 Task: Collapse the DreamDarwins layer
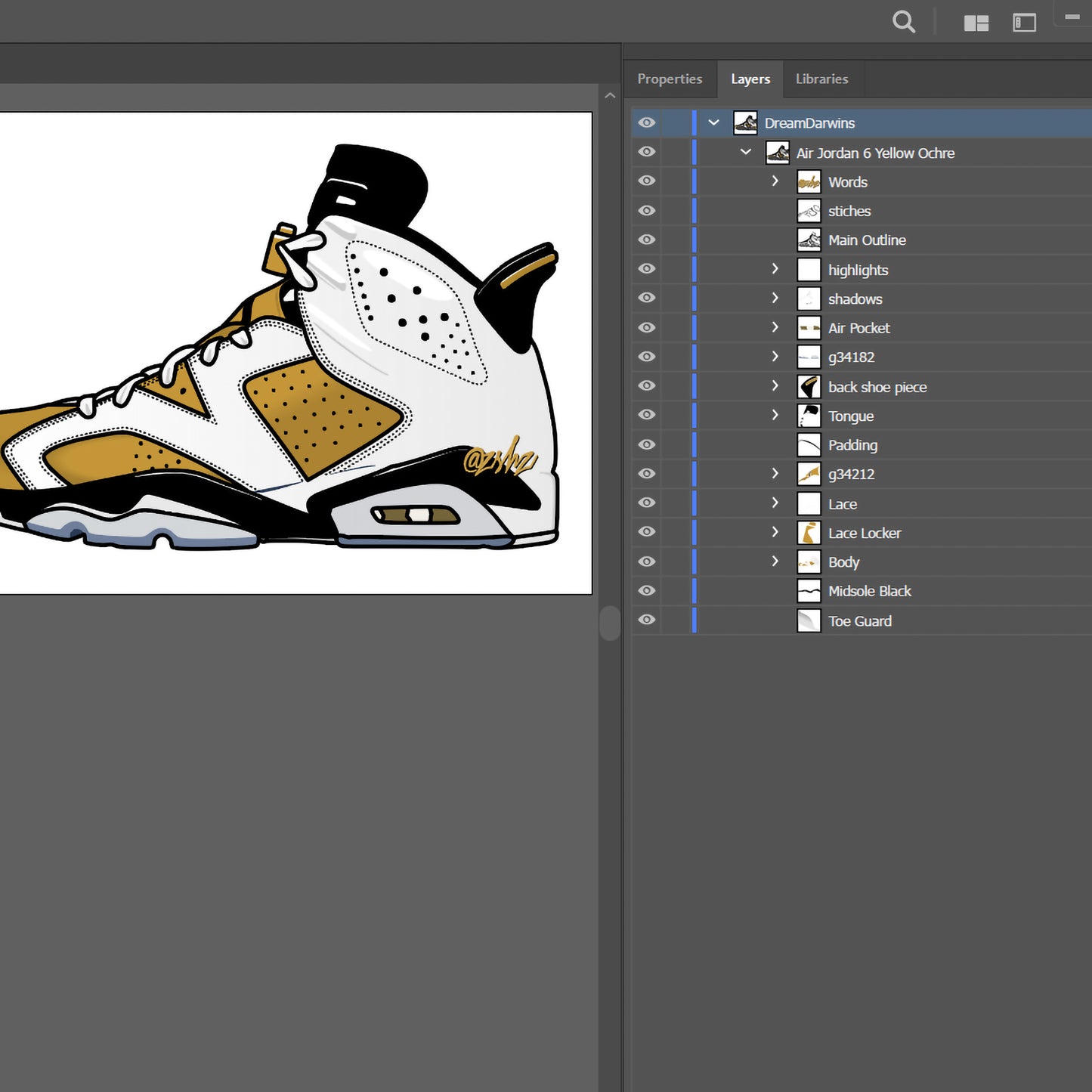(713, 122)
